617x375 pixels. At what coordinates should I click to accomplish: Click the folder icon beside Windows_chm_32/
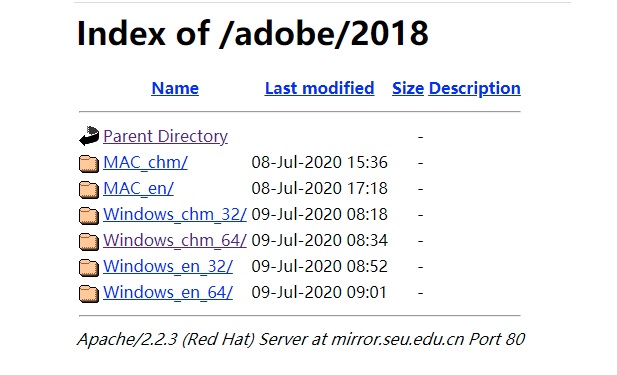tap(89, 216)
